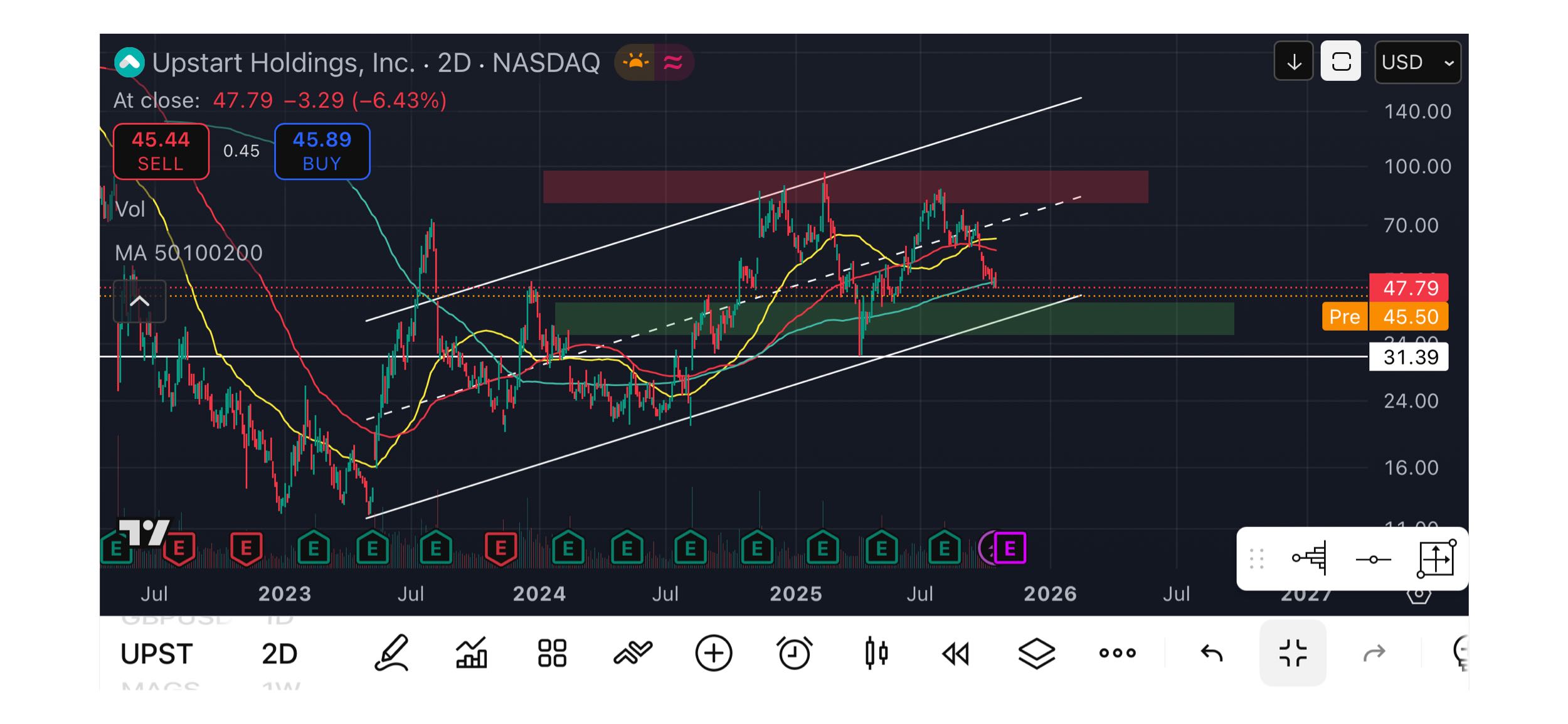Add symbol with the plus-circle icon
The height and width of the screenshot is (724, 1568).
[x=714, y=653]
